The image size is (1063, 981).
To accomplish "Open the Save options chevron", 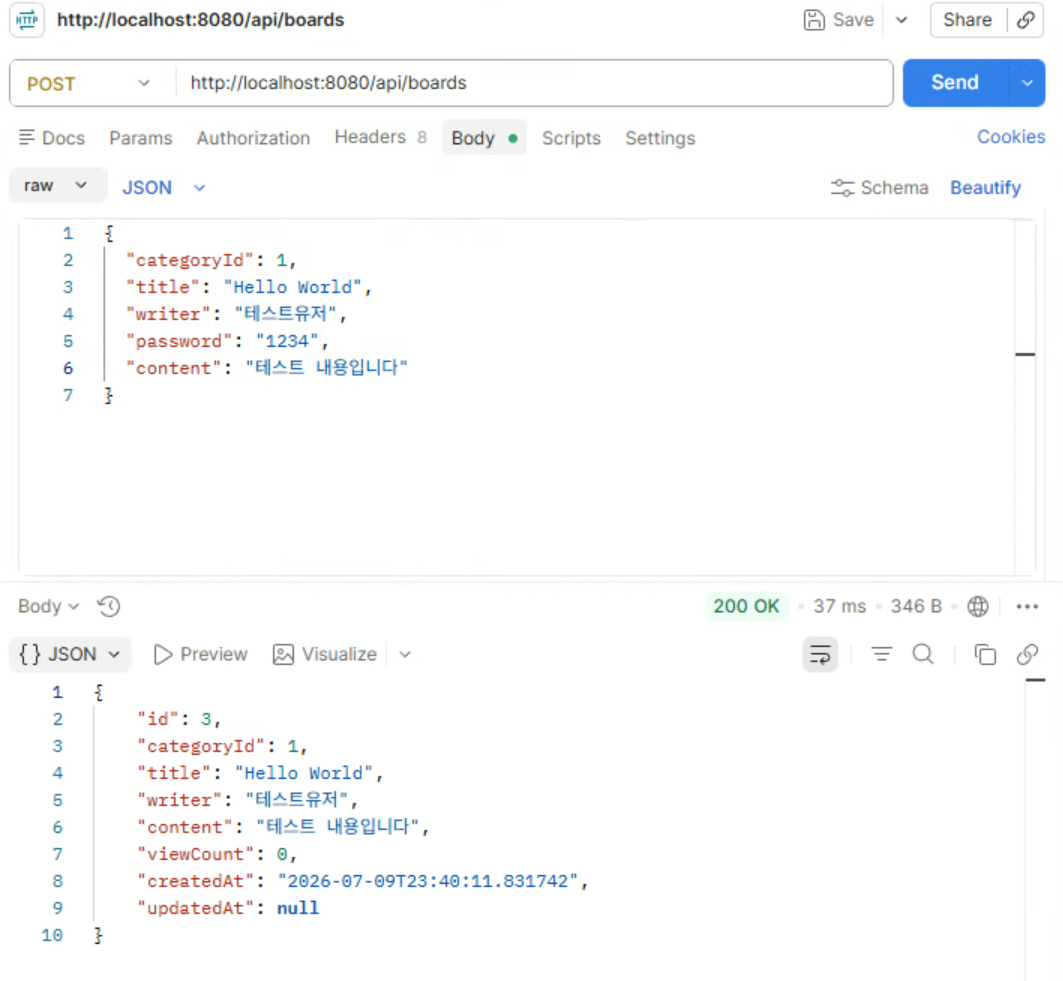I will point(902,20).
